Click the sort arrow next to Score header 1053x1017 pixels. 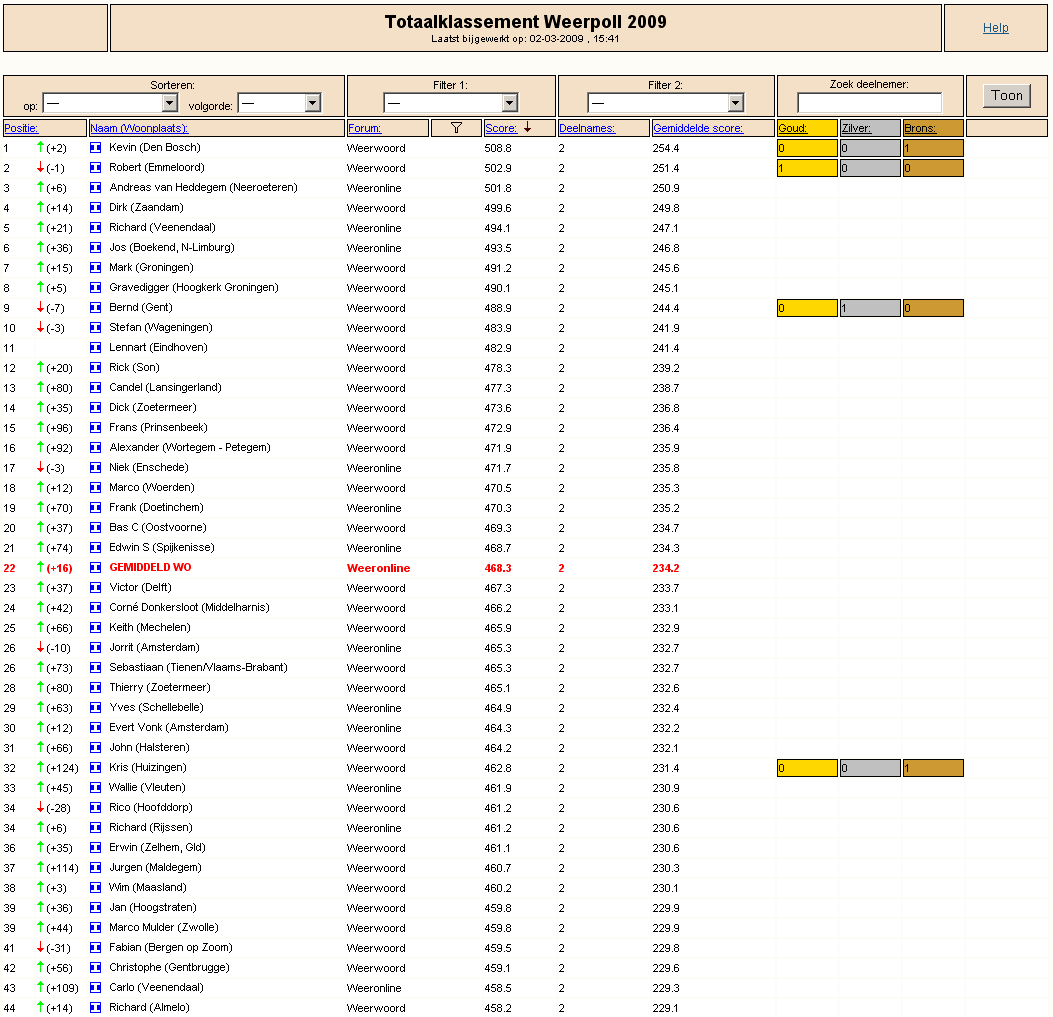coord(527,128)
